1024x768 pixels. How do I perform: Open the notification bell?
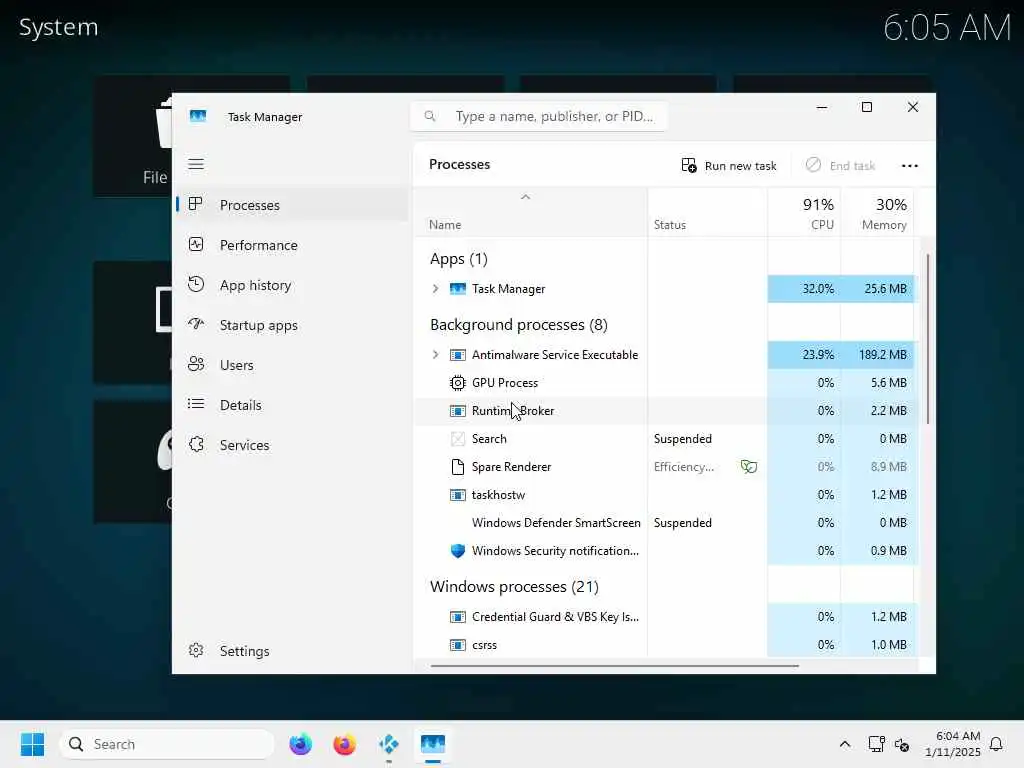click(x=996, y=744)
